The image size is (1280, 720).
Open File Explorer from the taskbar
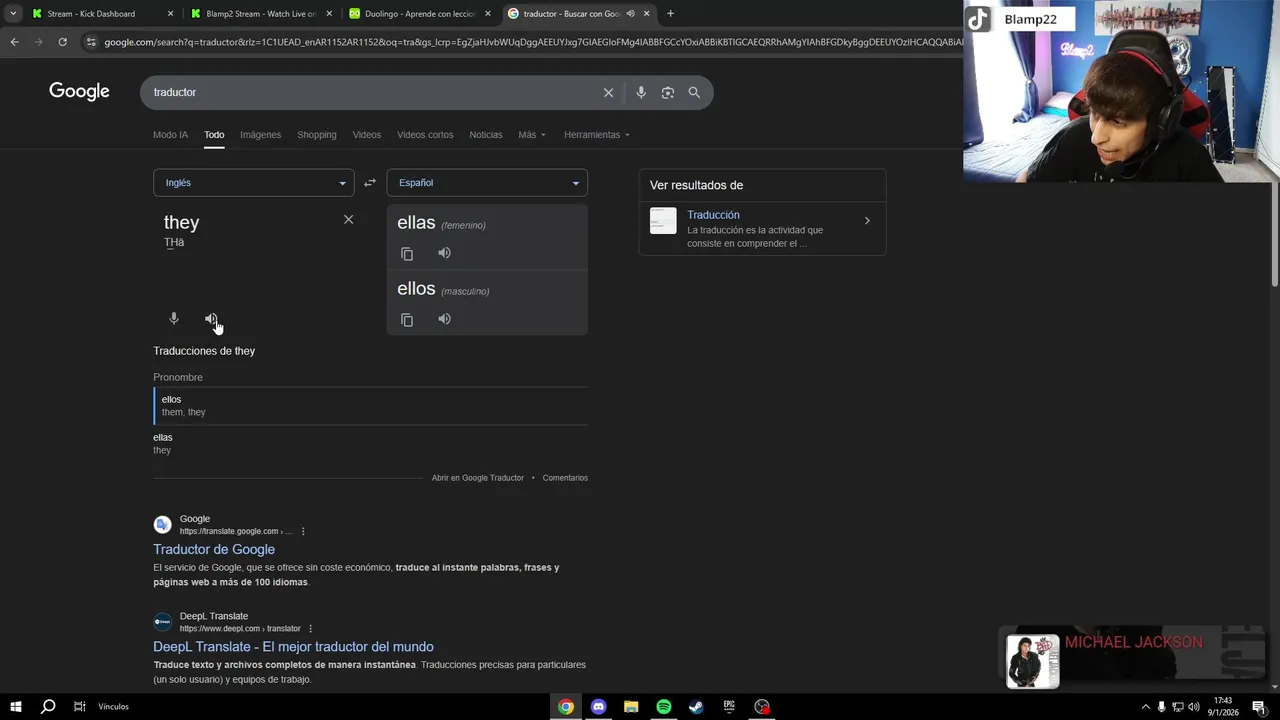point(631,706)
